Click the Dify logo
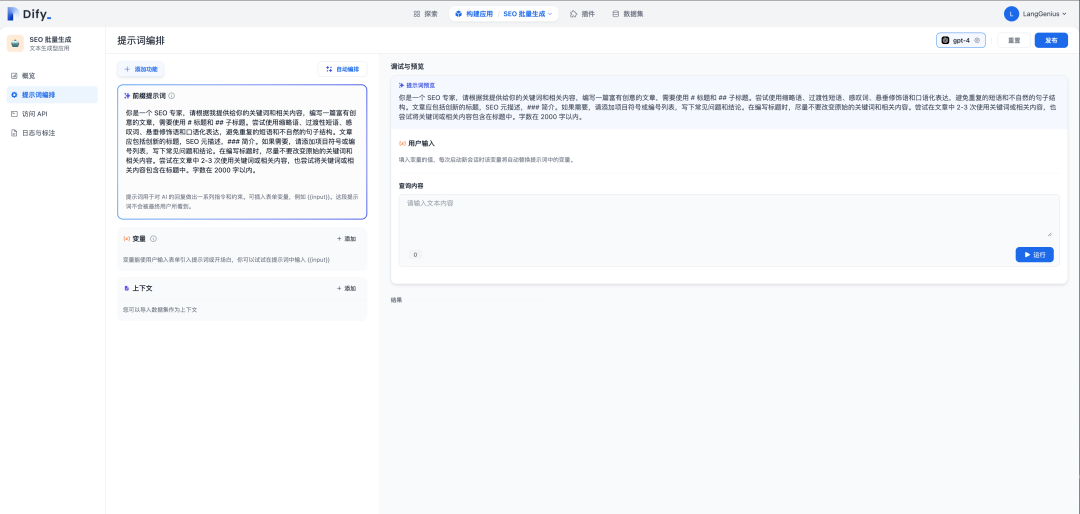Screen dimensions: 1080x514 tap(29, 14)
